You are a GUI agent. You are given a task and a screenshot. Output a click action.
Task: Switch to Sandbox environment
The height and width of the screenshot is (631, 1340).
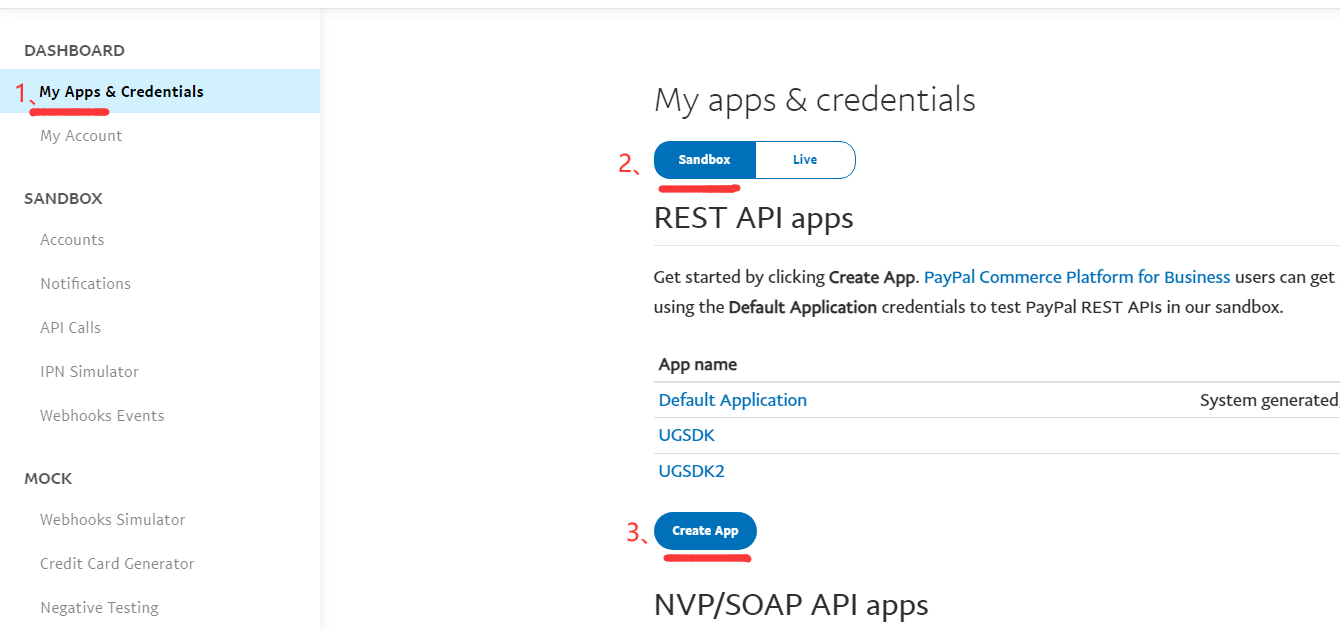(x=704, y=160)
